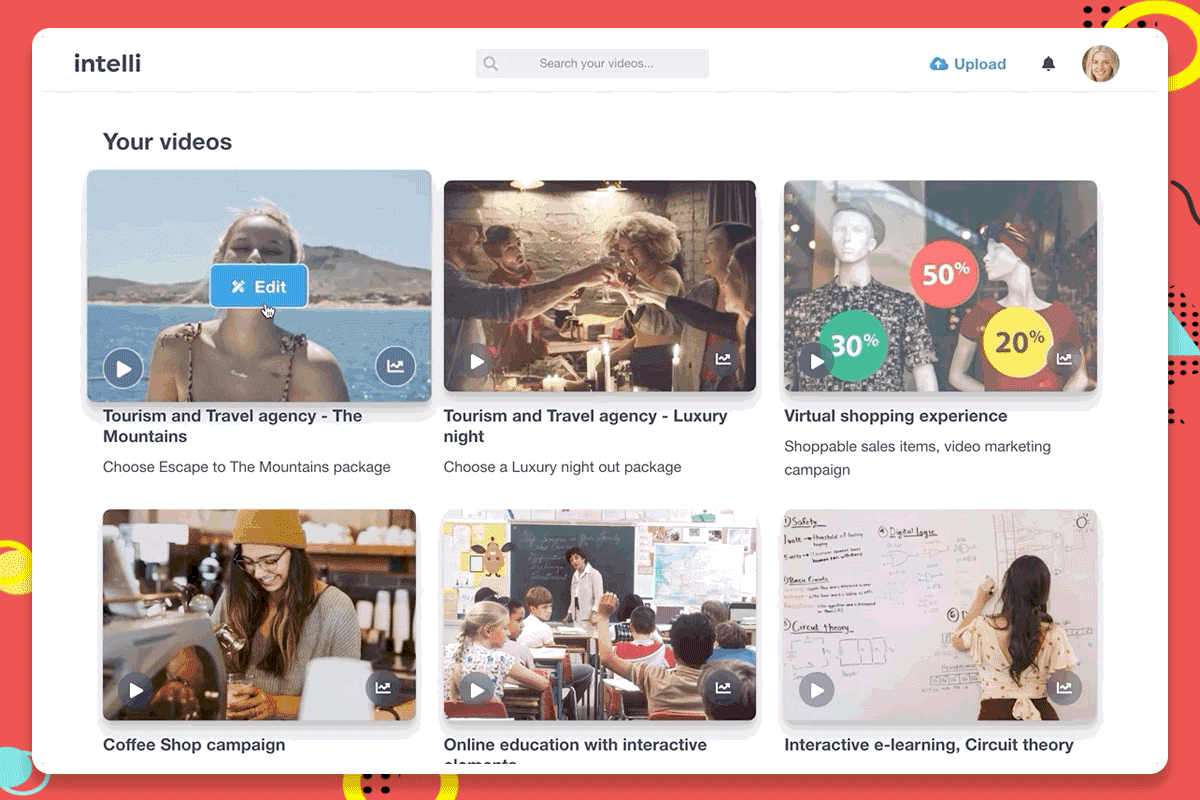The width and height of the screenshot is (1200, 800).
Task: Click the Upload button
Action: [x=968, y=64]
